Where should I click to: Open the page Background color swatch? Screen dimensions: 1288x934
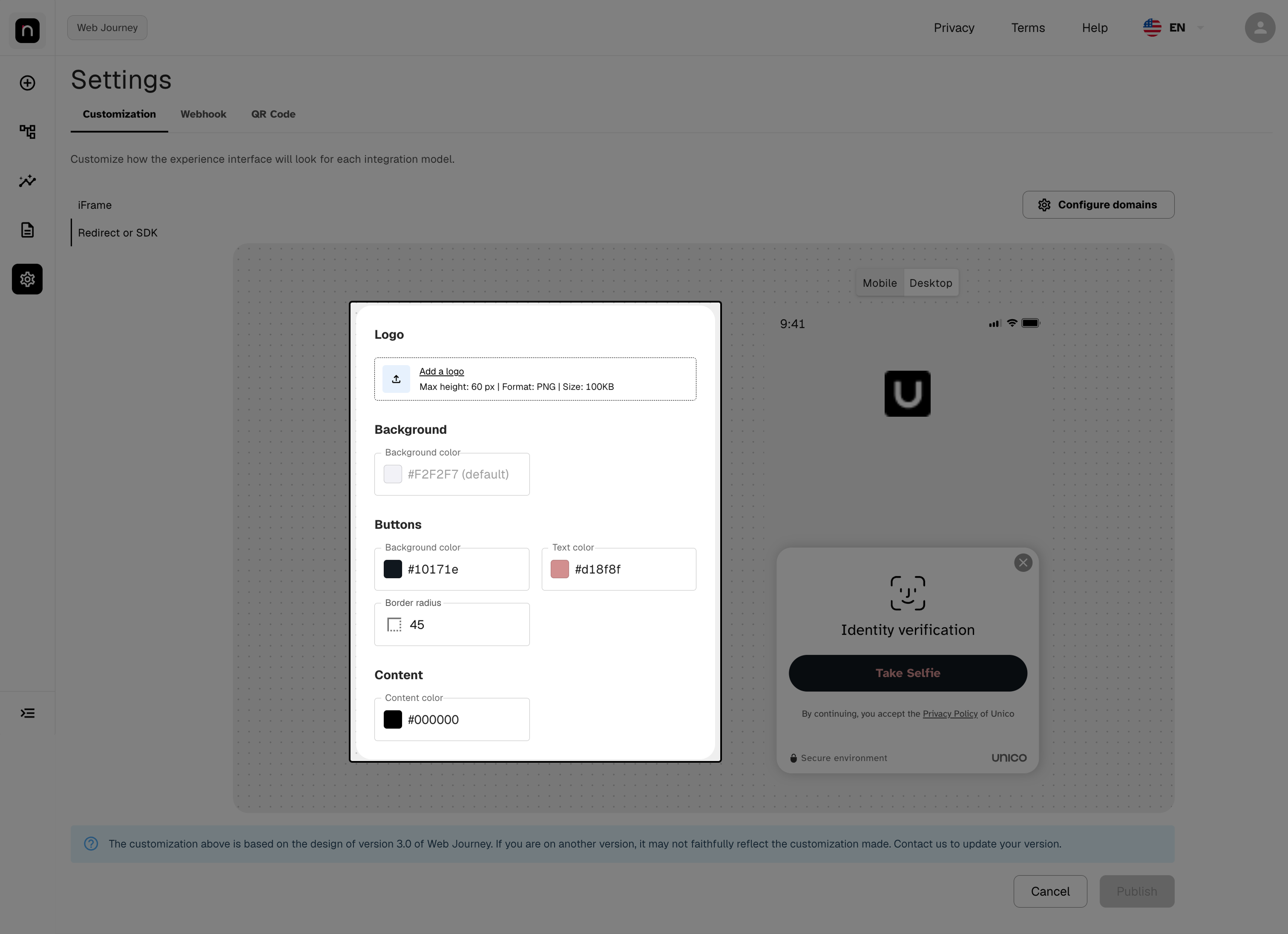[393, 474]
